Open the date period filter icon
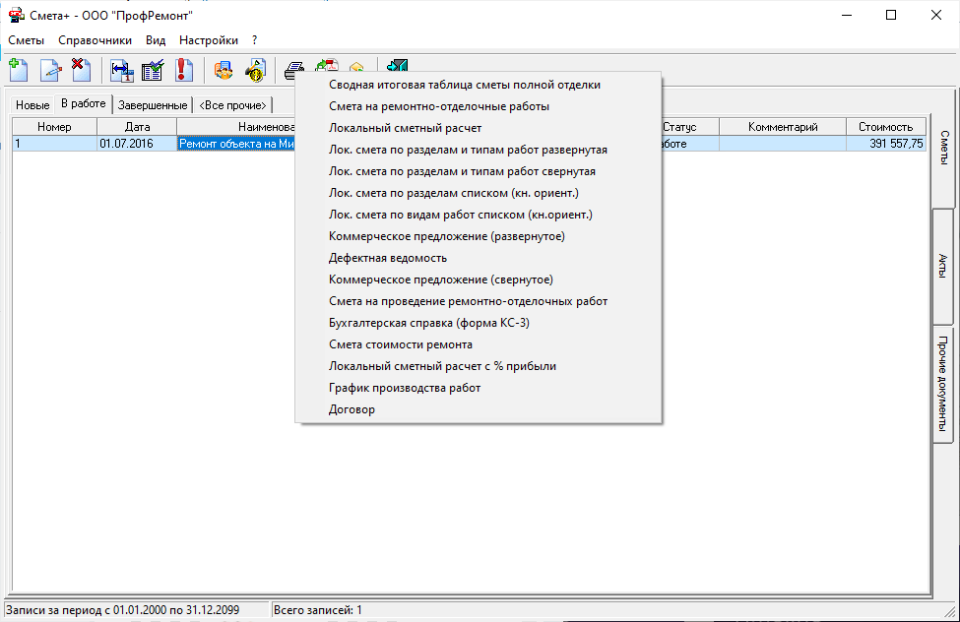This screenshot has height=622, width=960. click(122, 70)
